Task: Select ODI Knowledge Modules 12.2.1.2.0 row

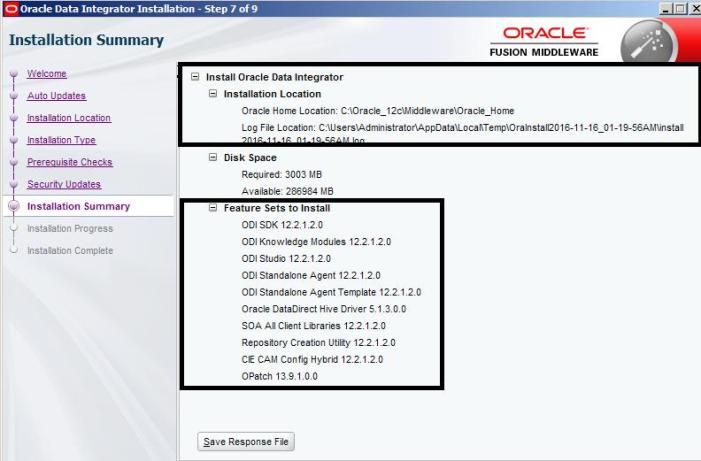Action: tap(316, 242)
